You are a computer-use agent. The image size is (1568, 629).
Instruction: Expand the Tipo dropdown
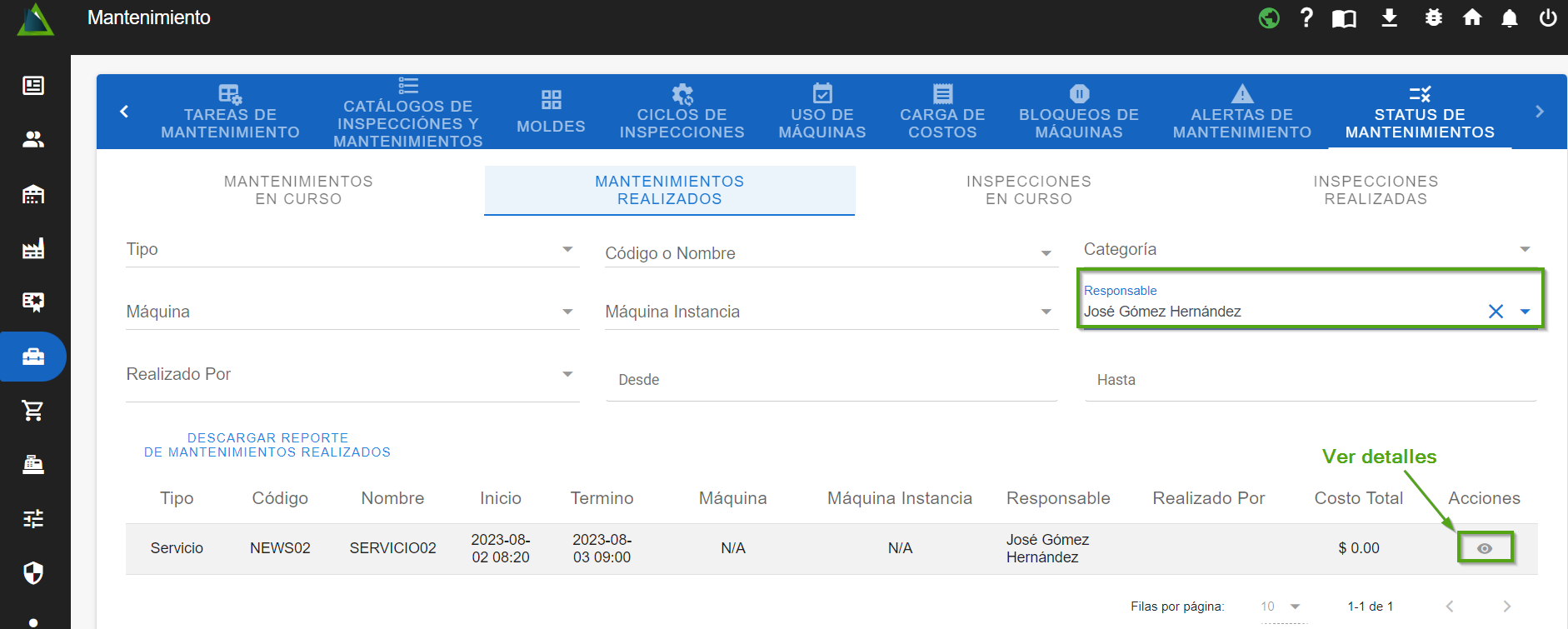coord(567,249)
